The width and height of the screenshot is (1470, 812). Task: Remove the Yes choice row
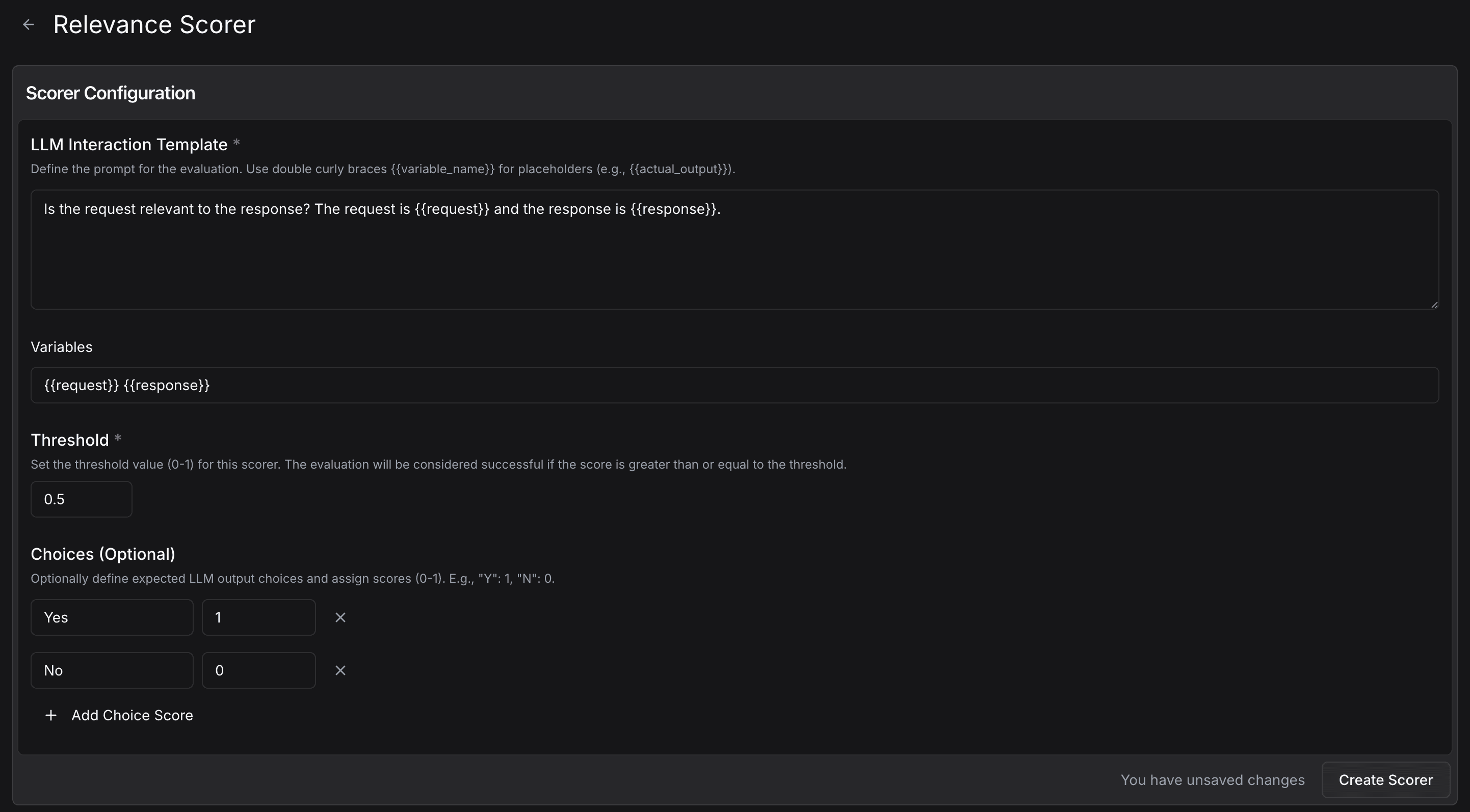(x=340, y=617)
